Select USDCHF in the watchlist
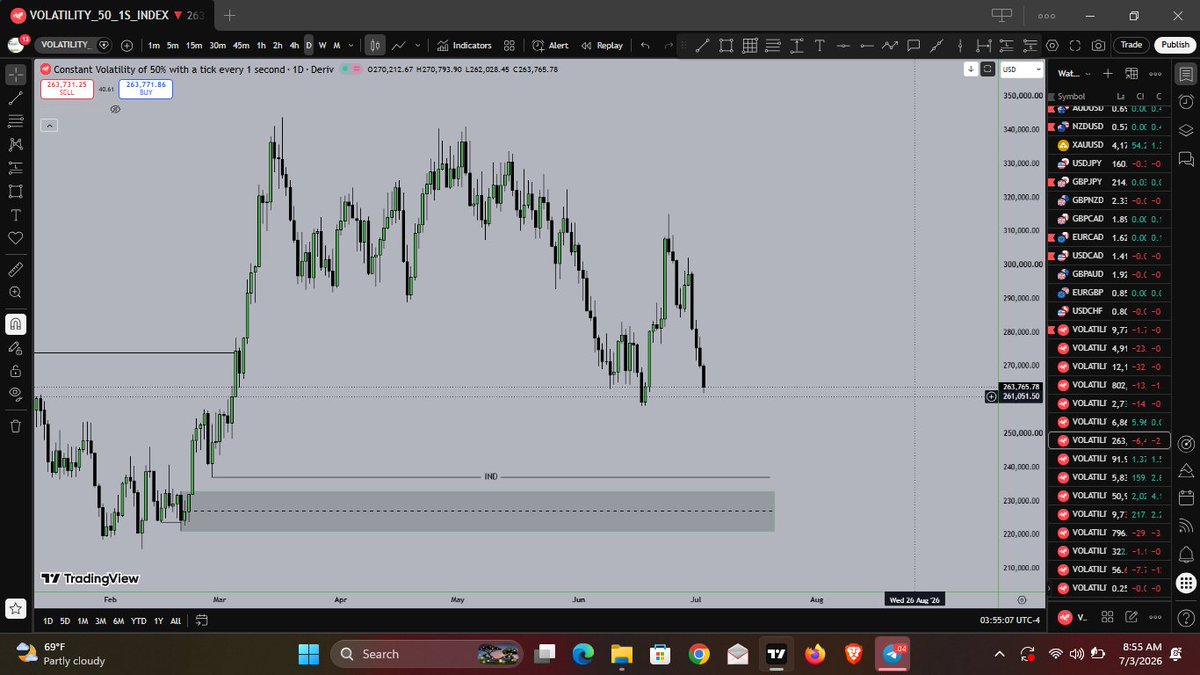The width and height of the screenshot is (1200, 675). [x=1108, y=310]
